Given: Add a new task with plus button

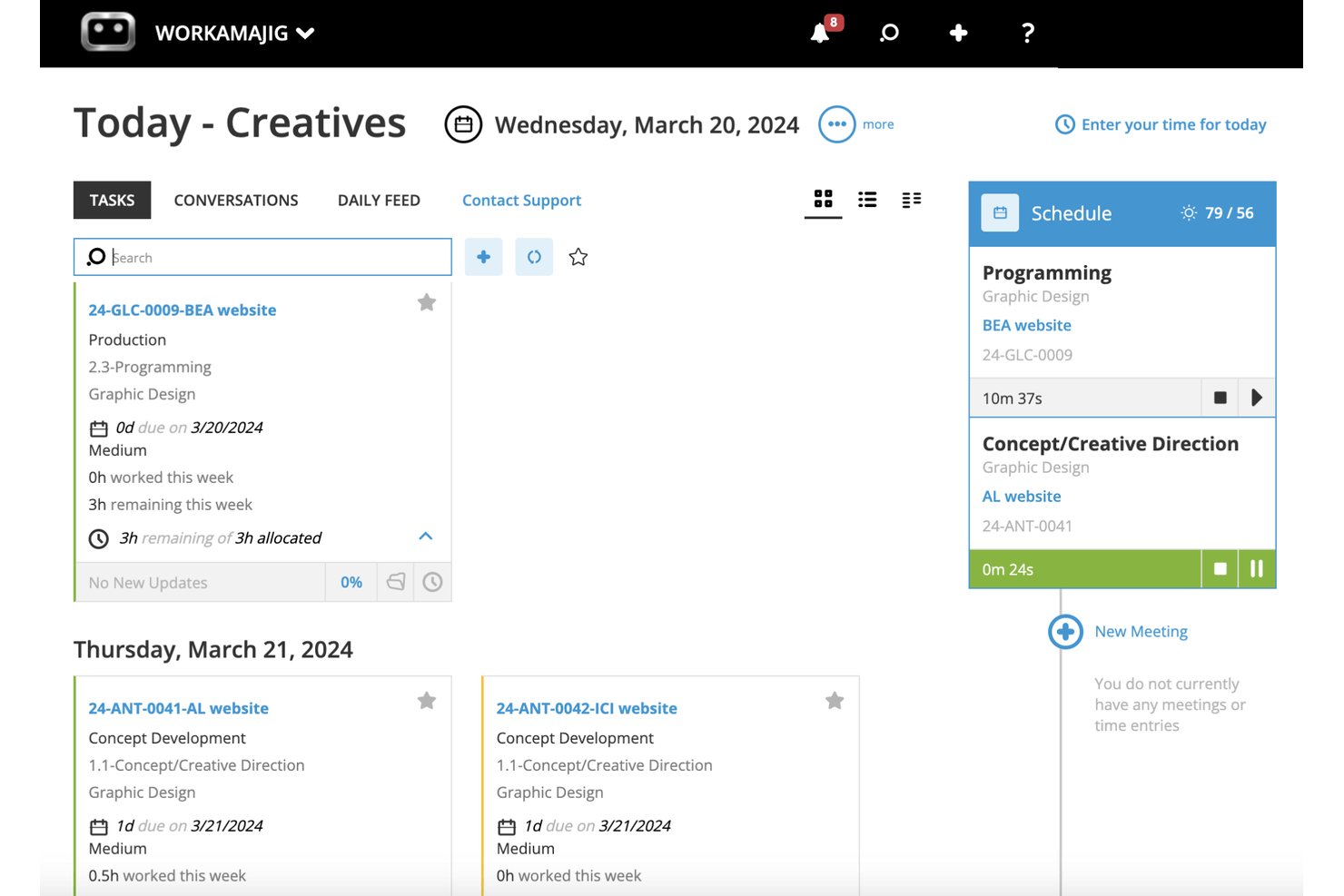Looking at the screenshot, I should point(483,257).
